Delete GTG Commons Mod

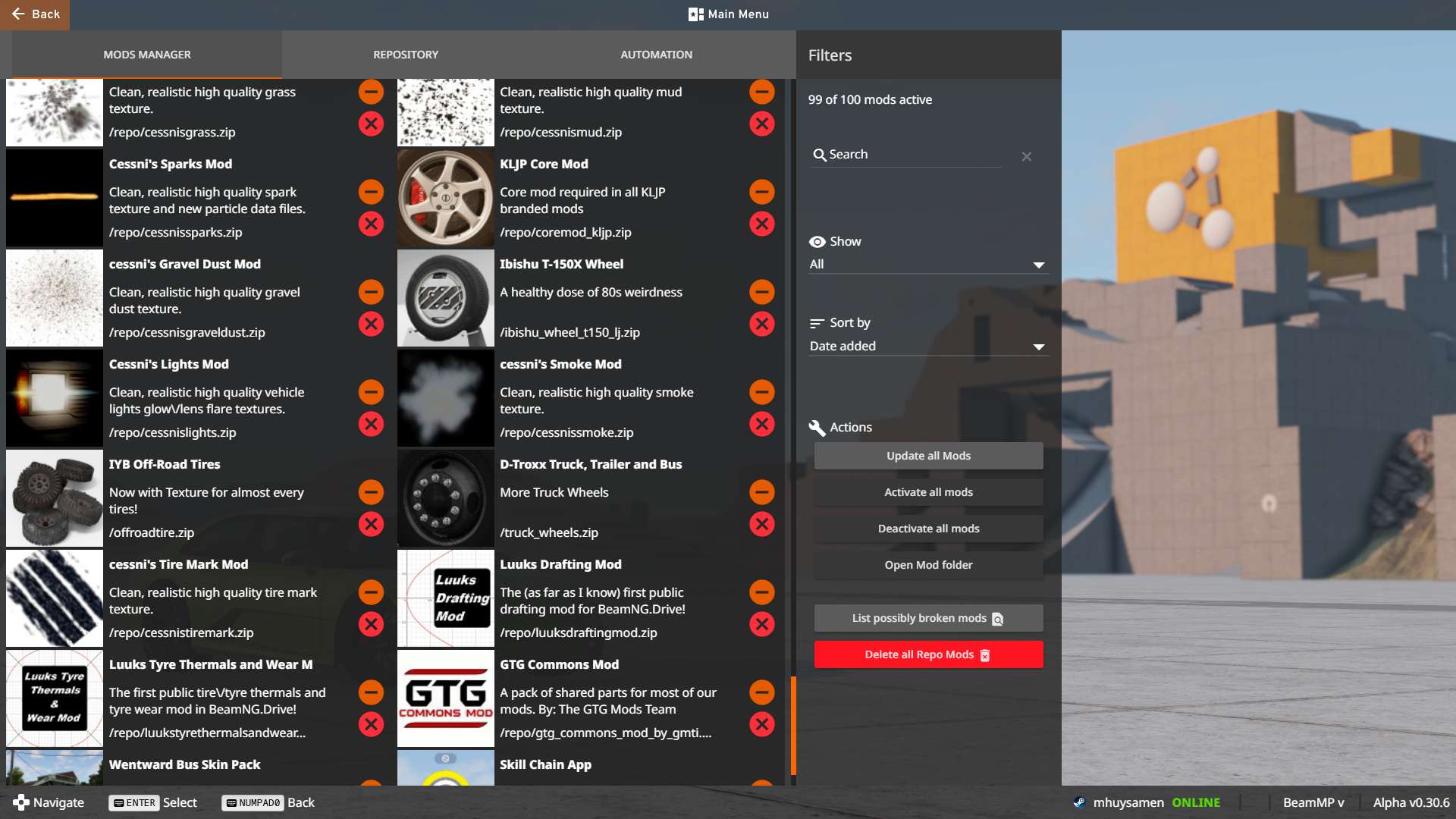pos(762,724)
